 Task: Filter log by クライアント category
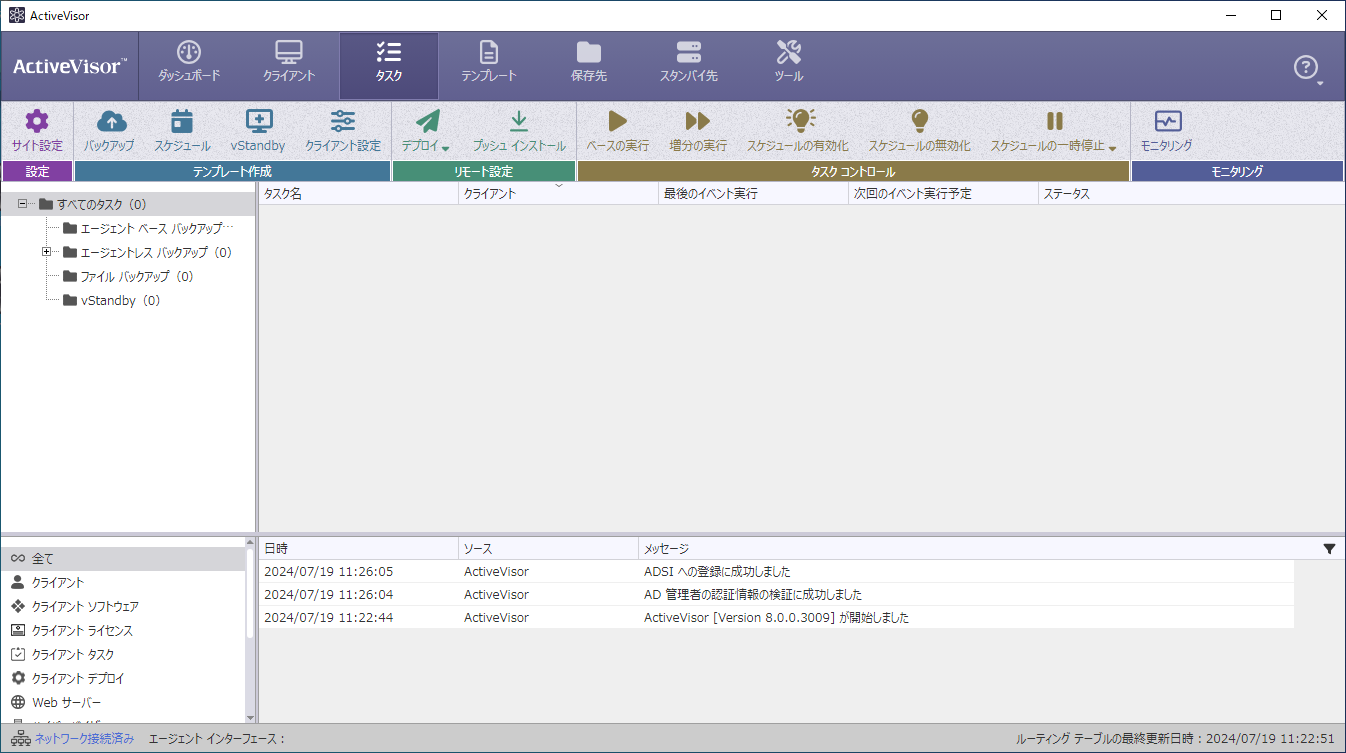122,582
